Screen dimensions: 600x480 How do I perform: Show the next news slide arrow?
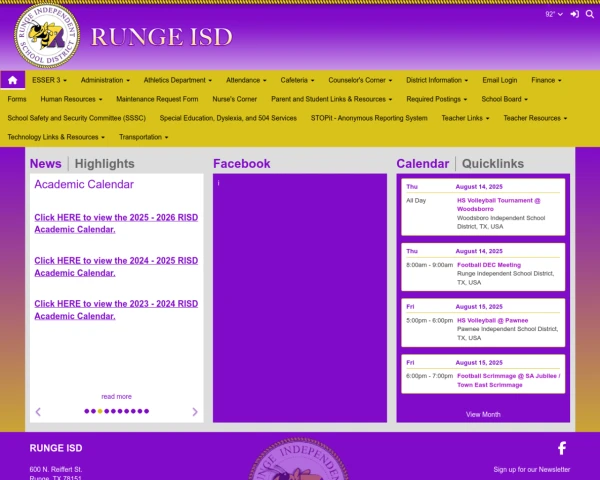click(x=195, y=412)
